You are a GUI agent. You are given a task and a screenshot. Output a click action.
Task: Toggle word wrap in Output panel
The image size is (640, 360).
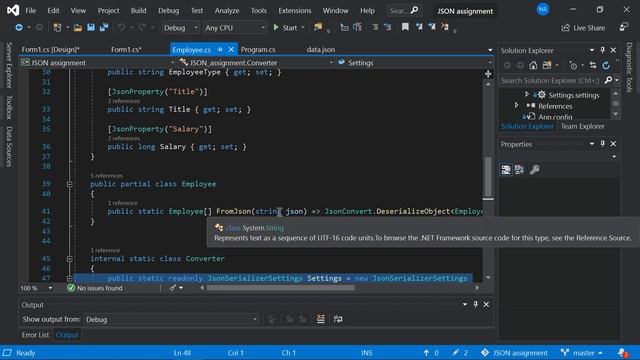pos(338,319)
